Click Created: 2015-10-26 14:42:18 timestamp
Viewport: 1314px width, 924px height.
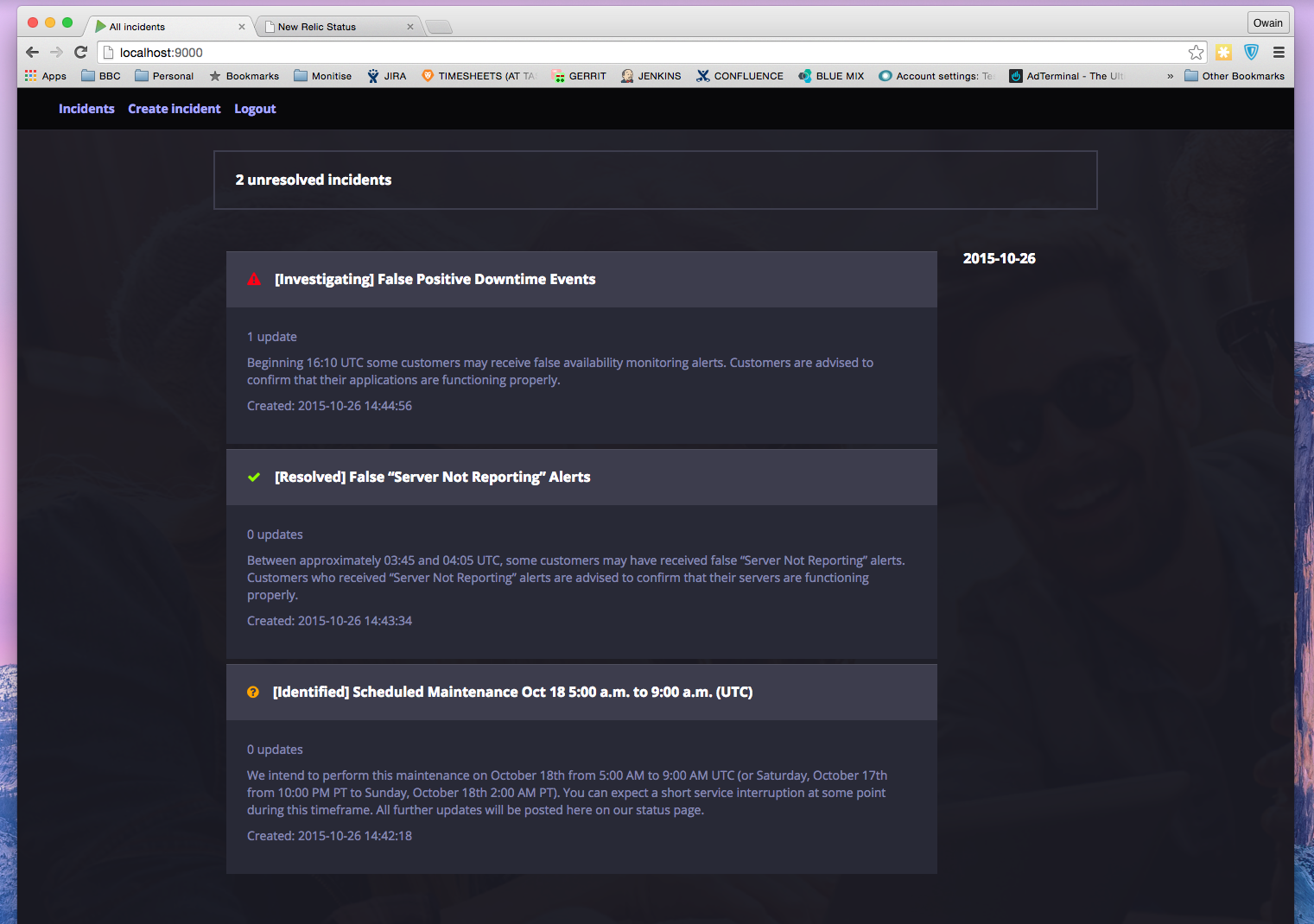click(329, 836)
